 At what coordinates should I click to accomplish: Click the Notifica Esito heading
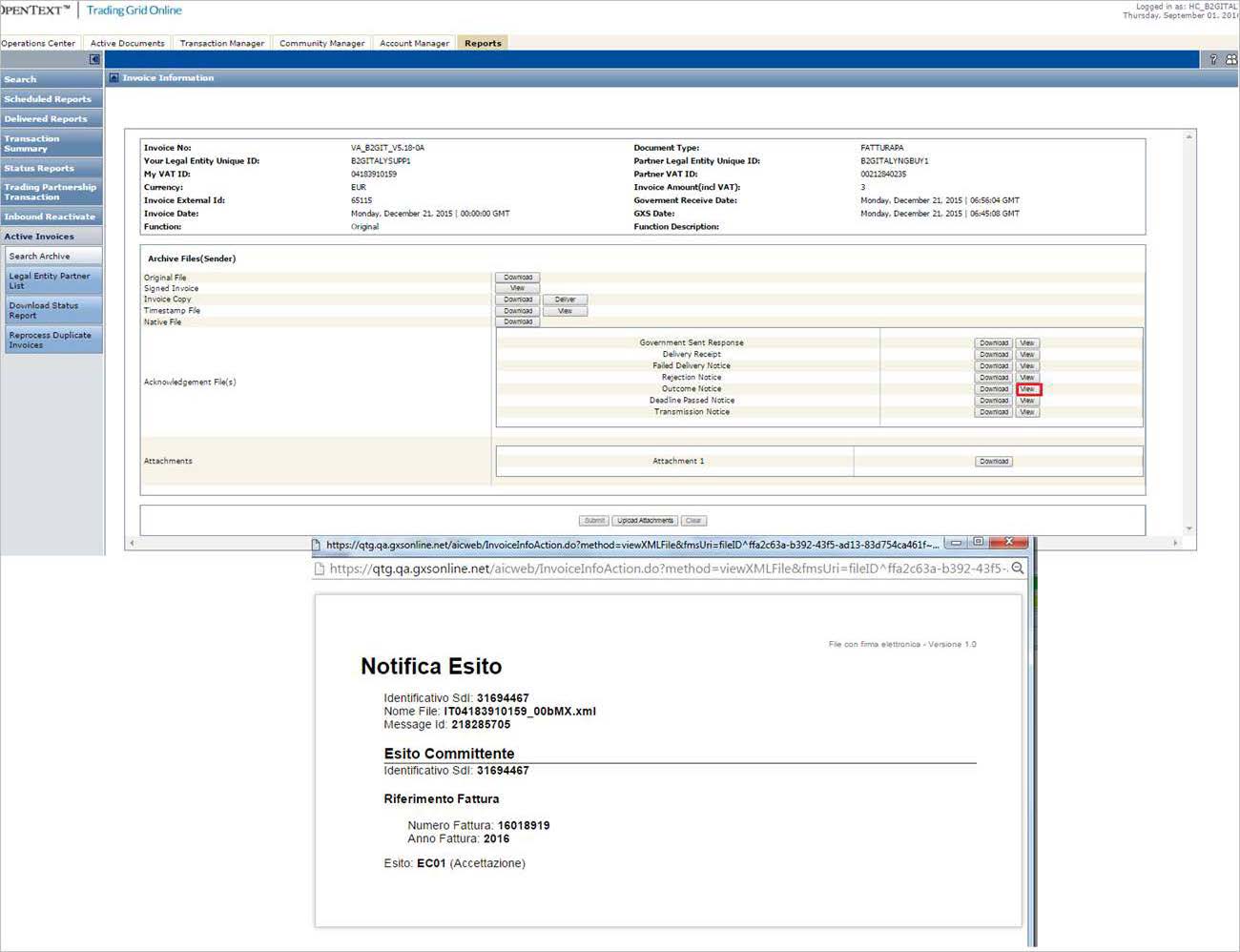431,667
